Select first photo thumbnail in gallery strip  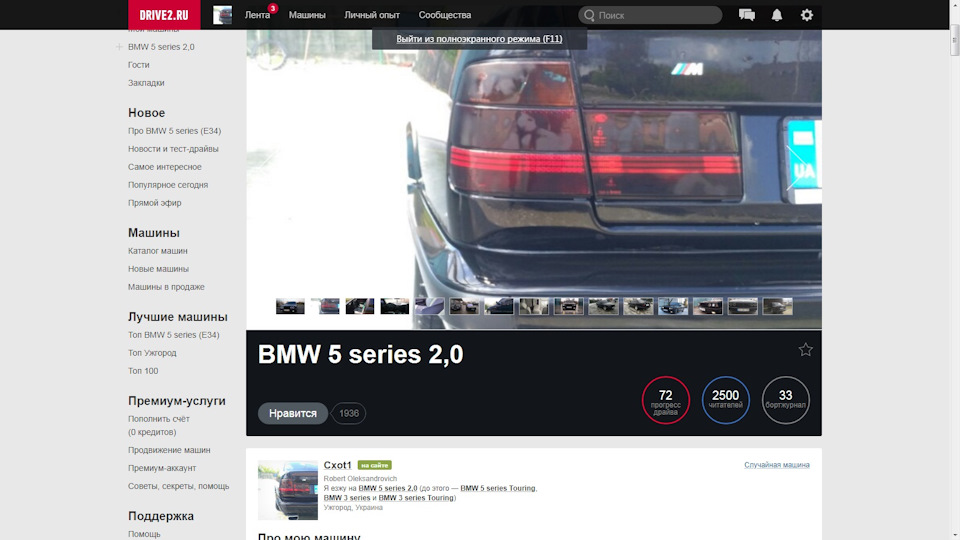tap(290, 306)
